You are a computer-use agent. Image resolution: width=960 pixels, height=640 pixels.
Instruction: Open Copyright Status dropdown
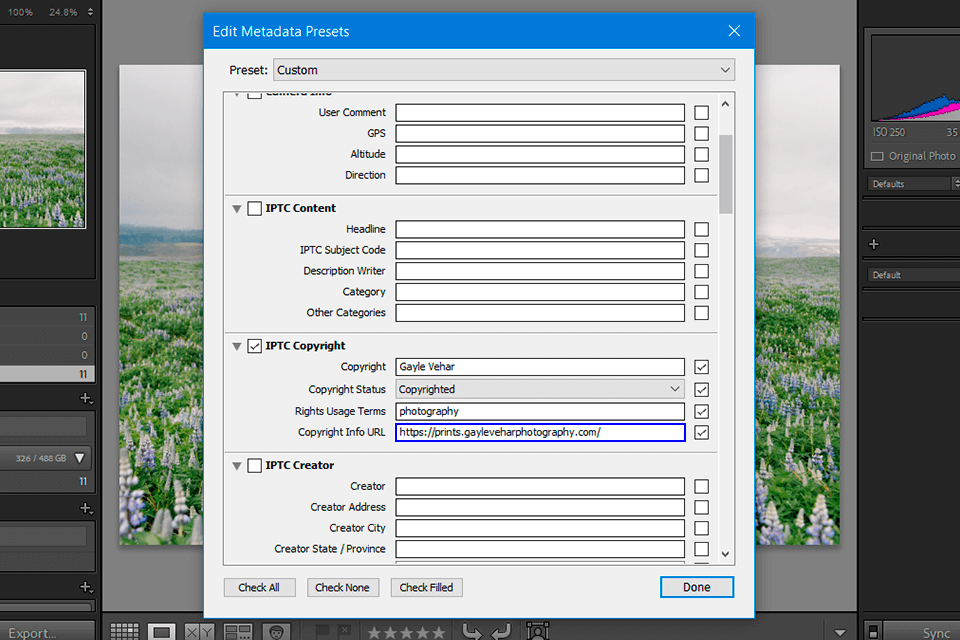[540, 389]
